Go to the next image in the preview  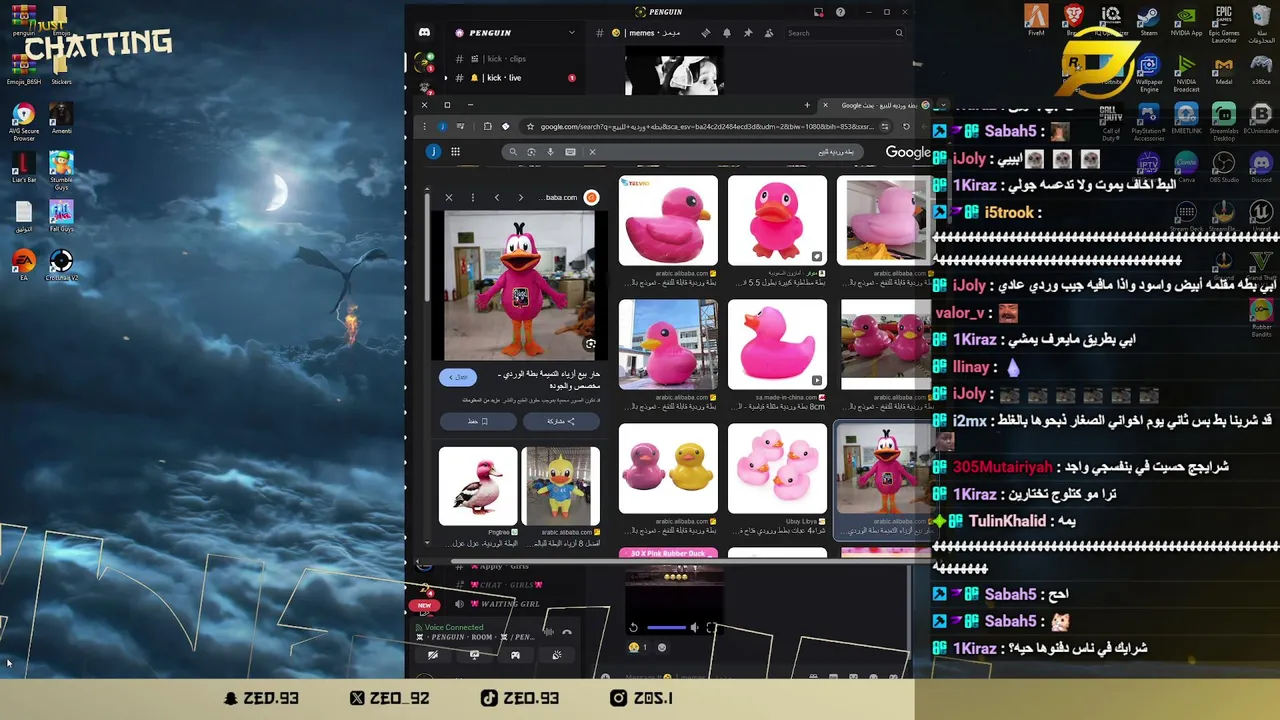(520, 198)
